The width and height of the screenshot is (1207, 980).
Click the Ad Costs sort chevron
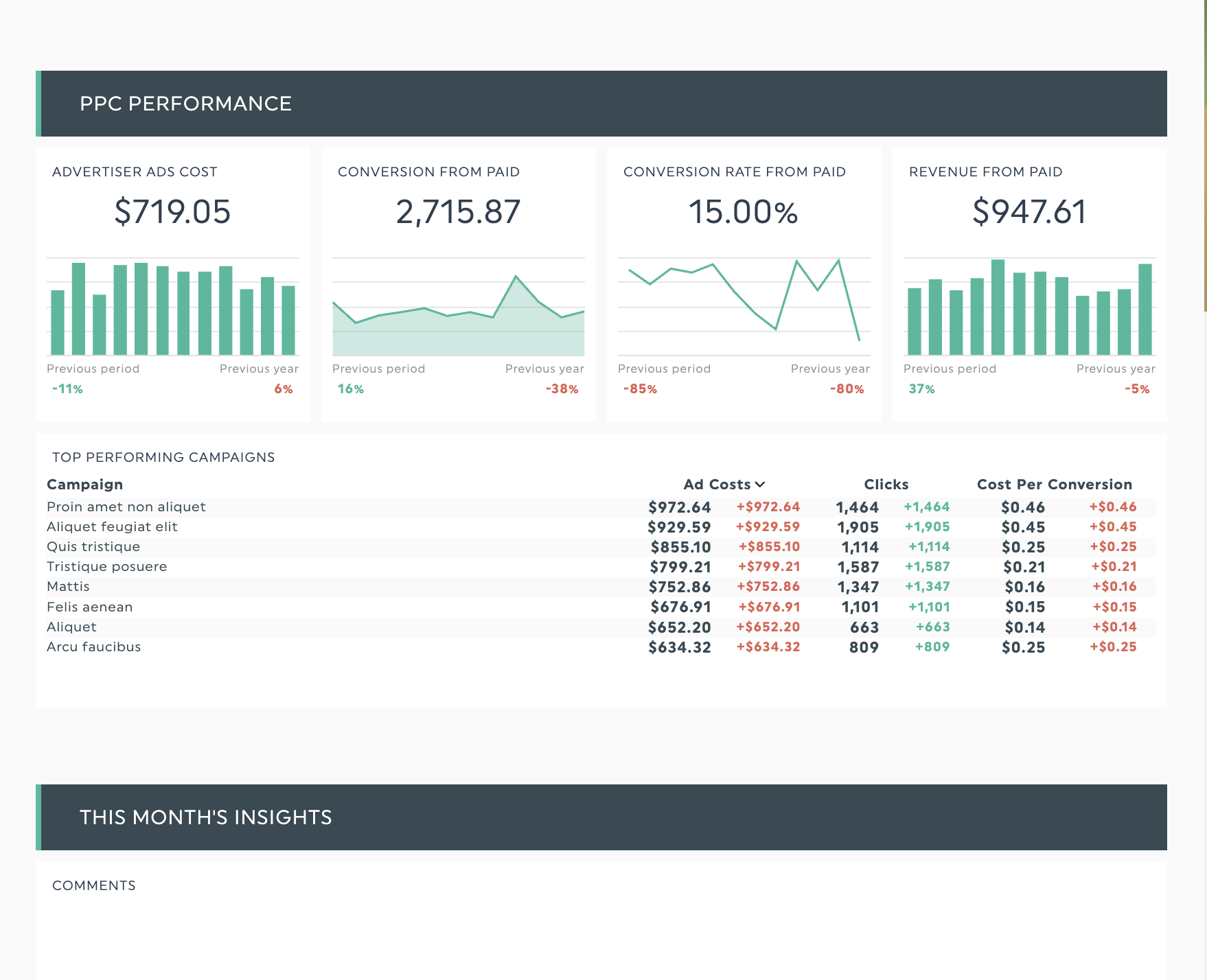(x=759, y=485)
